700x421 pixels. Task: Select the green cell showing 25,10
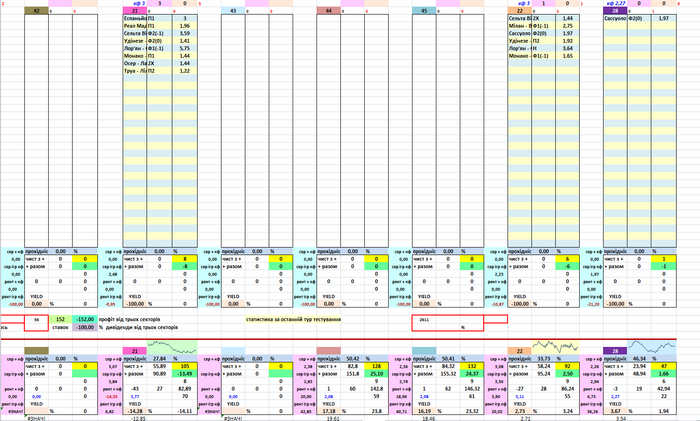click(x=376, y=374)
